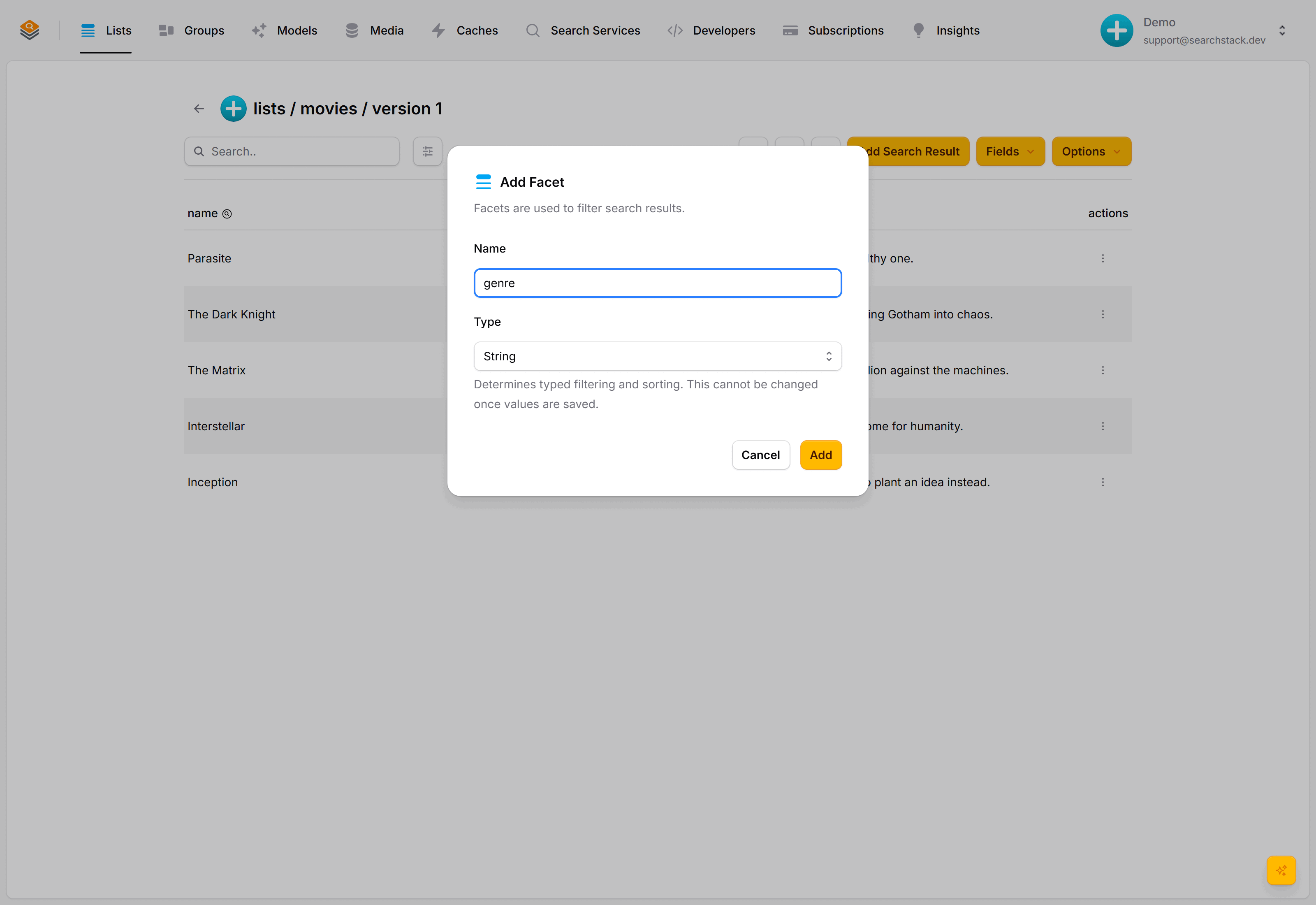Open the filter sliders icon button
Viewport: 1316px width, 905px height.
(x=427, y=151)
